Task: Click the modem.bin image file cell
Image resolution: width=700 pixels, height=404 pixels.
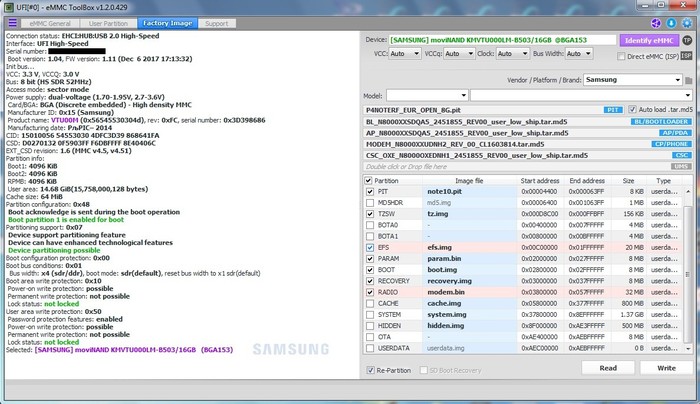Action: click(469, 292)
